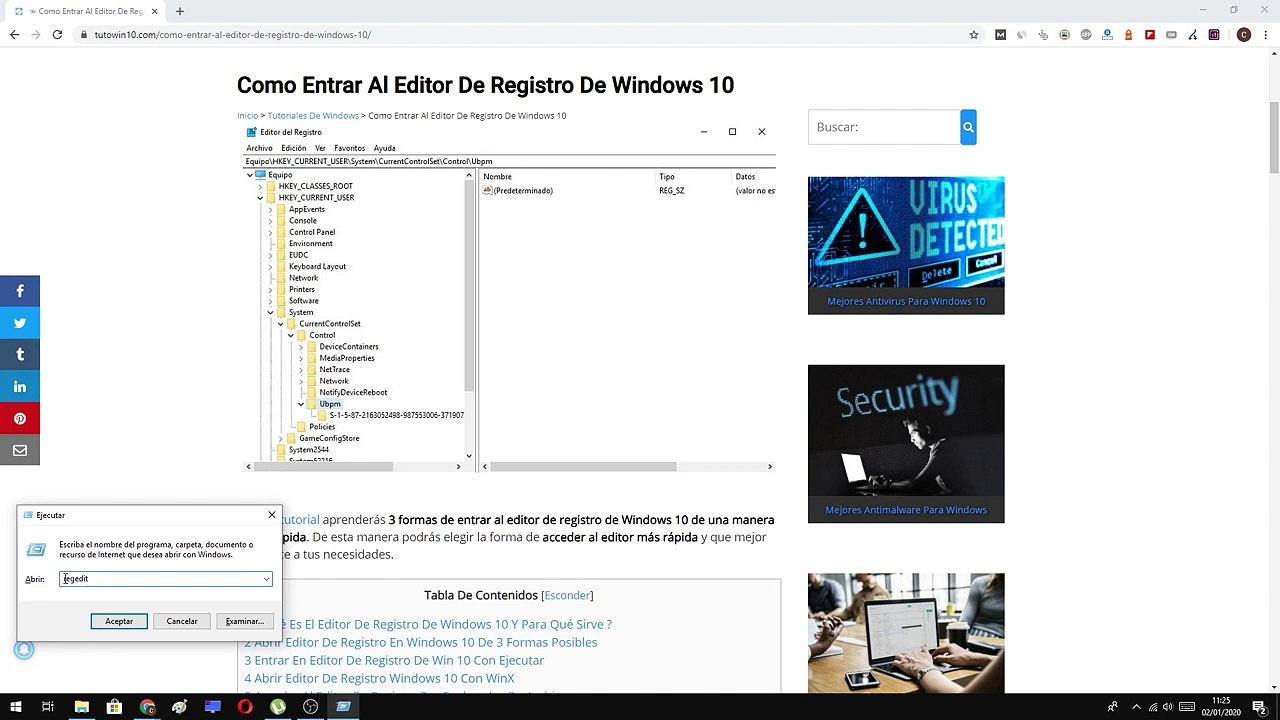
Task: Share on Tumblr sidebar icon
Action: coord(20,355)
